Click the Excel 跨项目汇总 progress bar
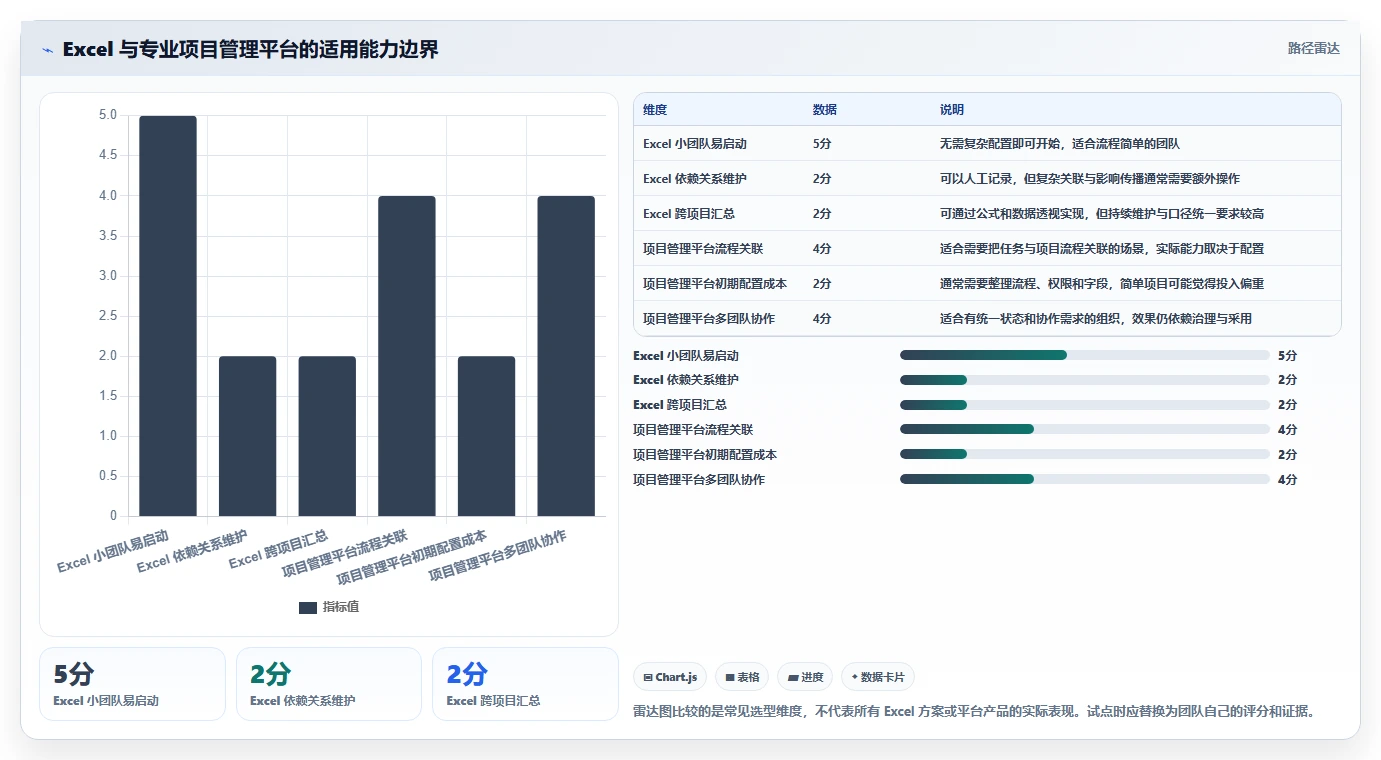Image resolution: width=1381 pixels, height=760 pixels. pos(1085,405)
